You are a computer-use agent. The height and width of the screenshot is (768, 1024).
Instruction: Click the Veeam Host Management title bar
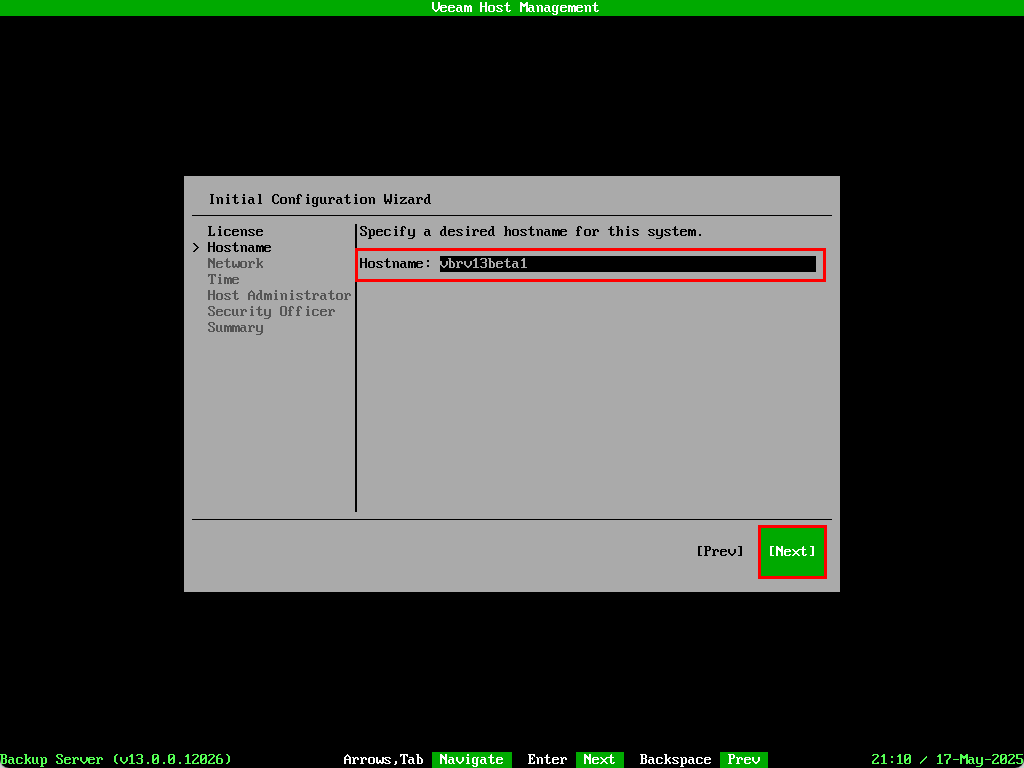pos(512,7)
